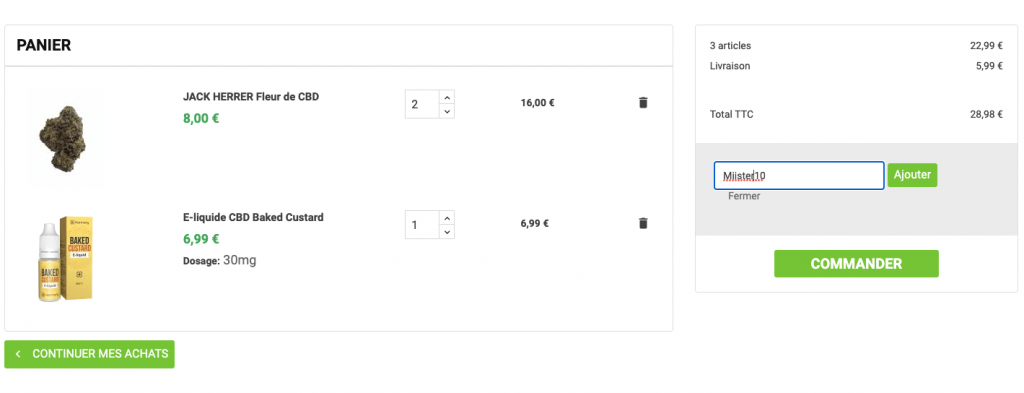This screenshot has width=1024, height=393.
Task: Select JACK HERRER quantity field showing 2
Action: tap(422, 104)
